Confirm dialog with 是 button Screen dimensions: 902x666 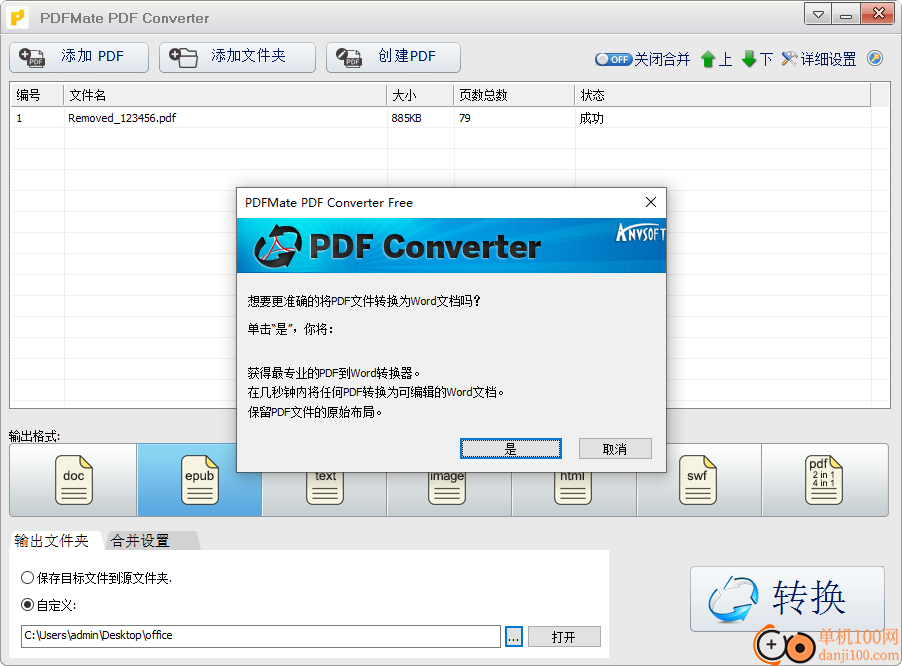pos(510,449)
